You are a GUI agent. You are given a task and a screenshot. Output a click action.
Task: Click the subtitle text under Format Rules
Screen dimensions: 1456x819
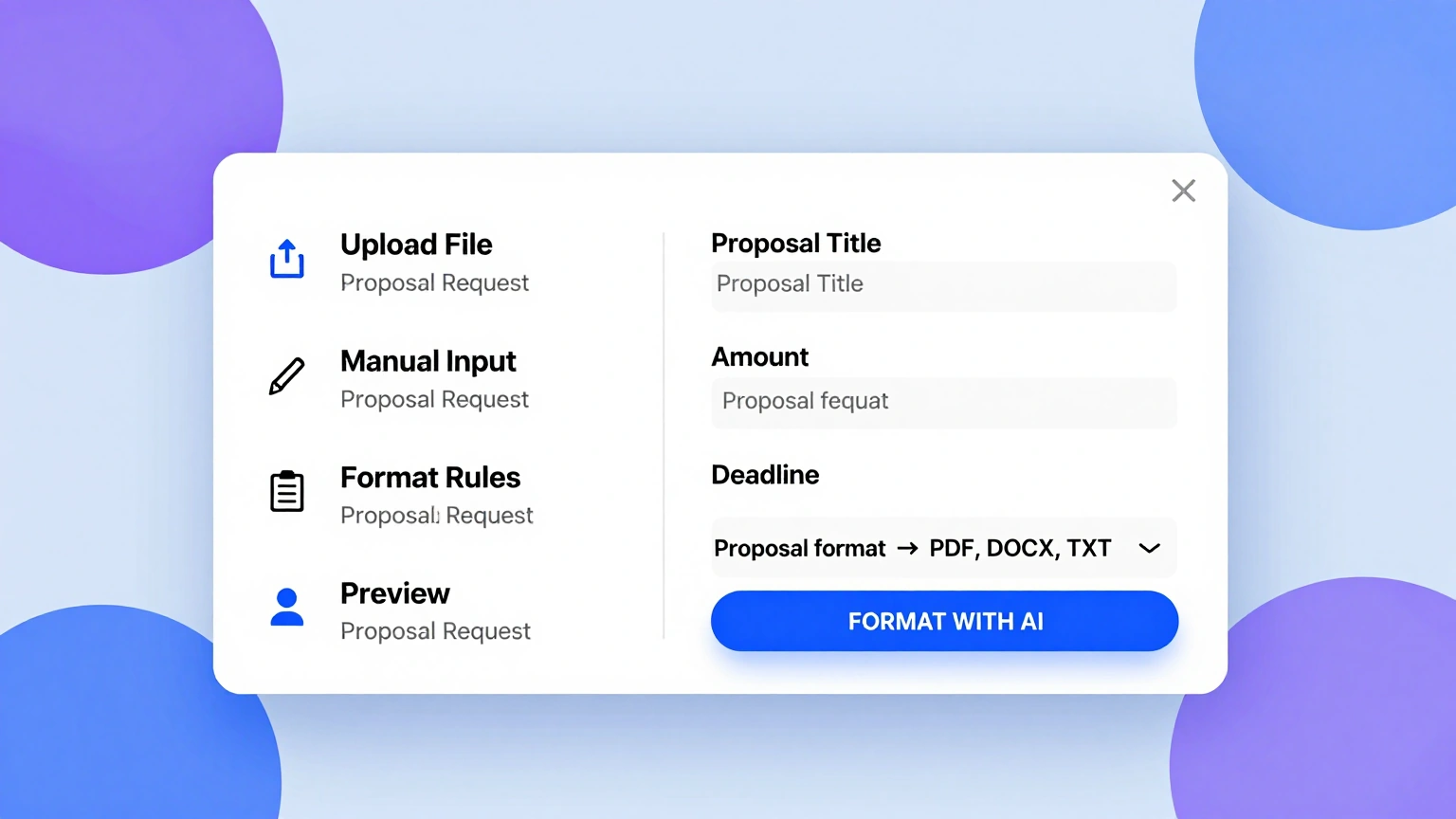[437, 516]
